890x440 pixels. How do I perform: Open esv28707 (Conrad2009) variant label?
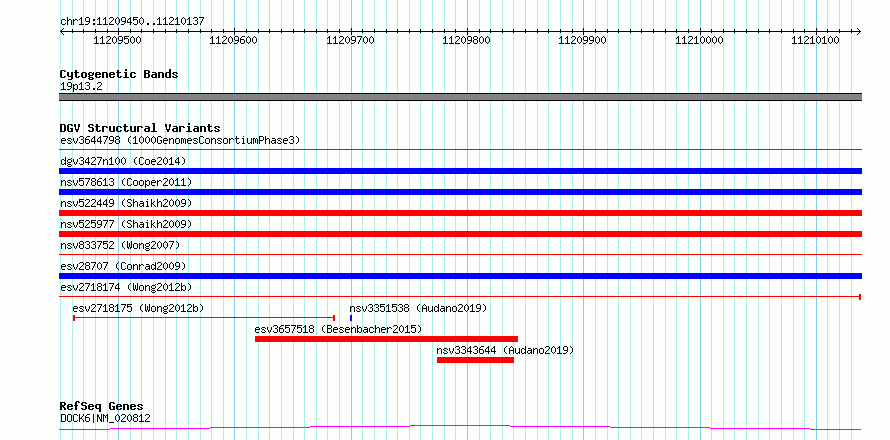tap(123, 266)
